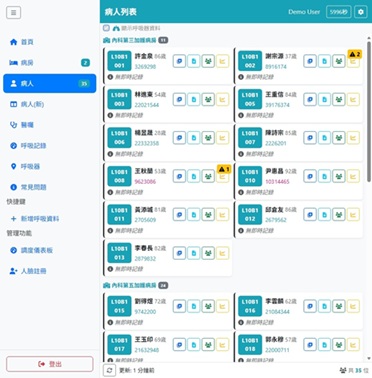Select the L10B1 010 bed badge
This screenshot has width=372, height=378.
pyautogui.click(x=250, y=176)
